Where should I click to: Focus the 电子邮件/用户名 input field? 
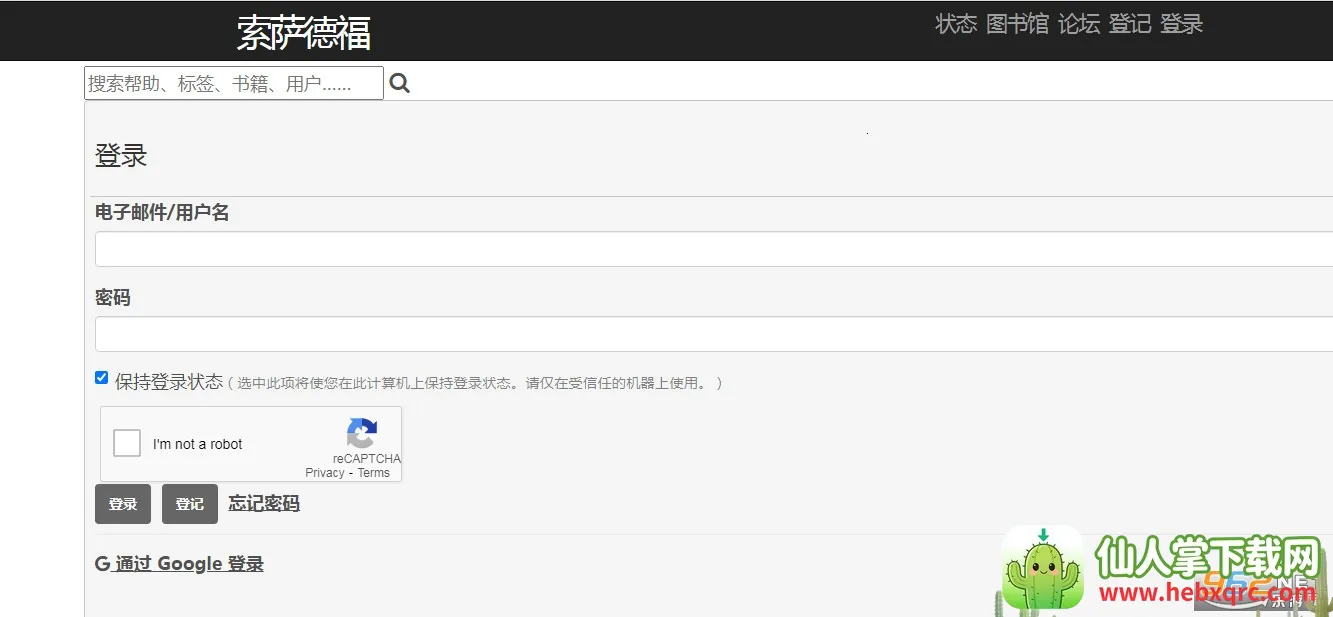pos(714,249)
